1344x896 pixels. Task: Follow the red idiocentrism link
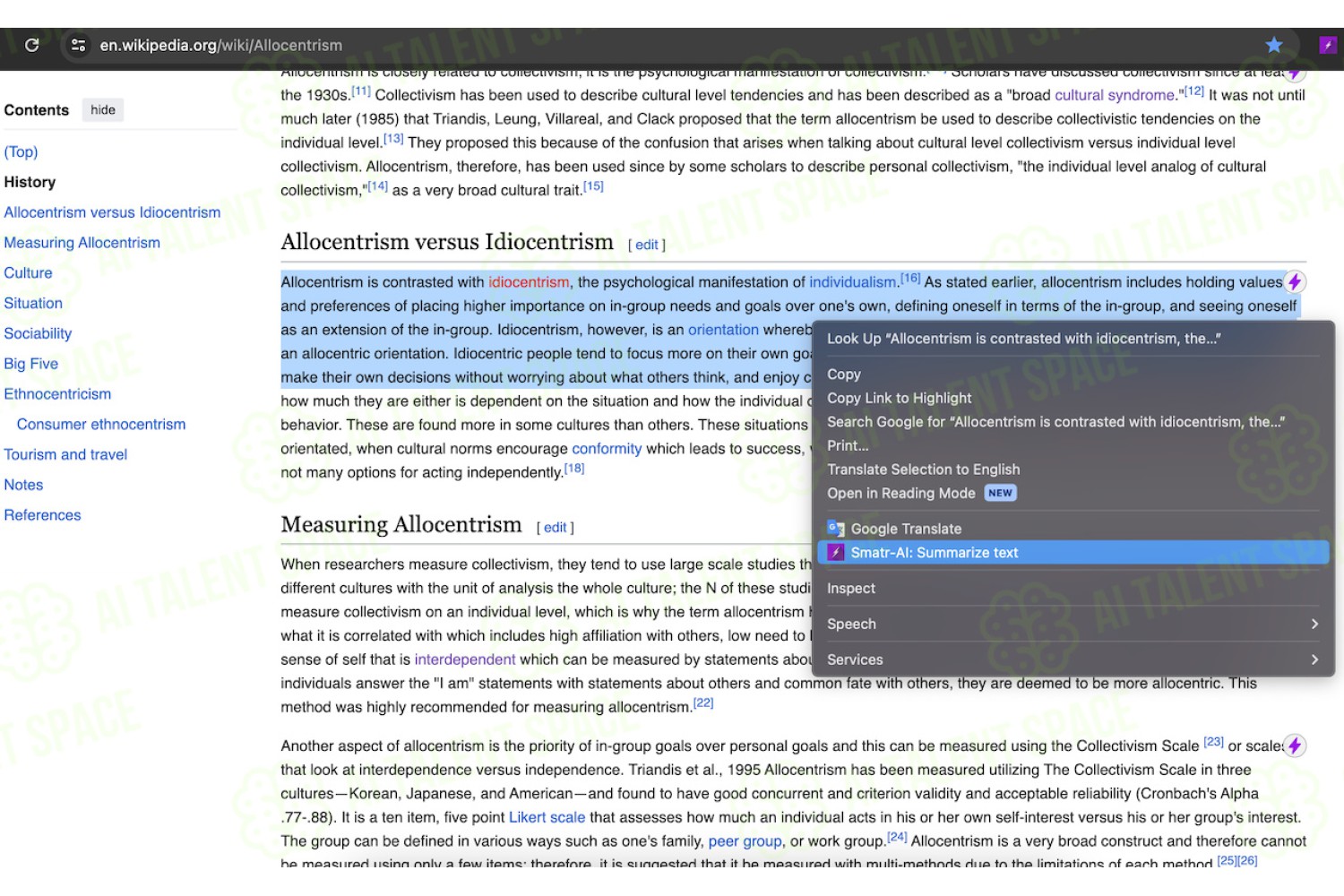[529, 282]
